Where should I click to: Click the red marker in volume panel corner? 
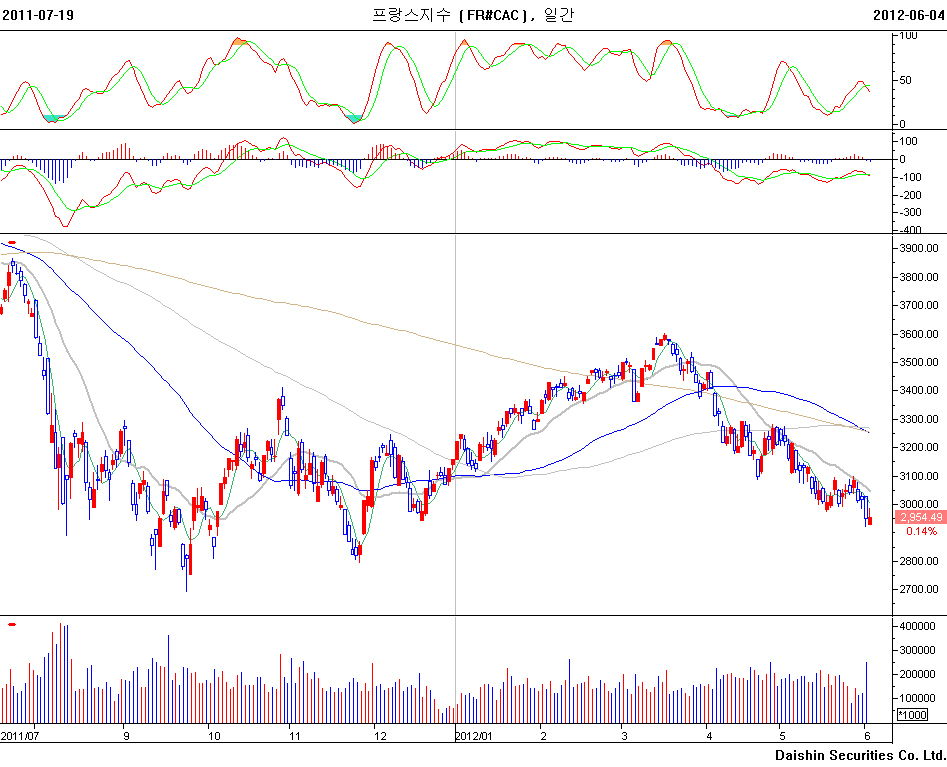pyautogui.click(x=11, y=624)
